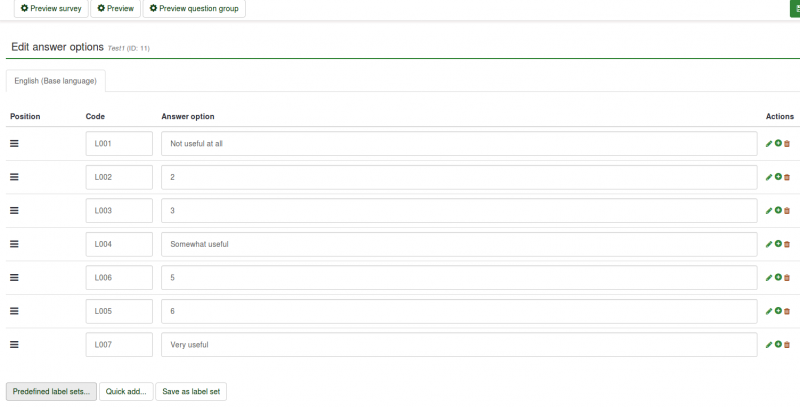
Task: Open the Predefined label sets dialog
Action: 51,391
